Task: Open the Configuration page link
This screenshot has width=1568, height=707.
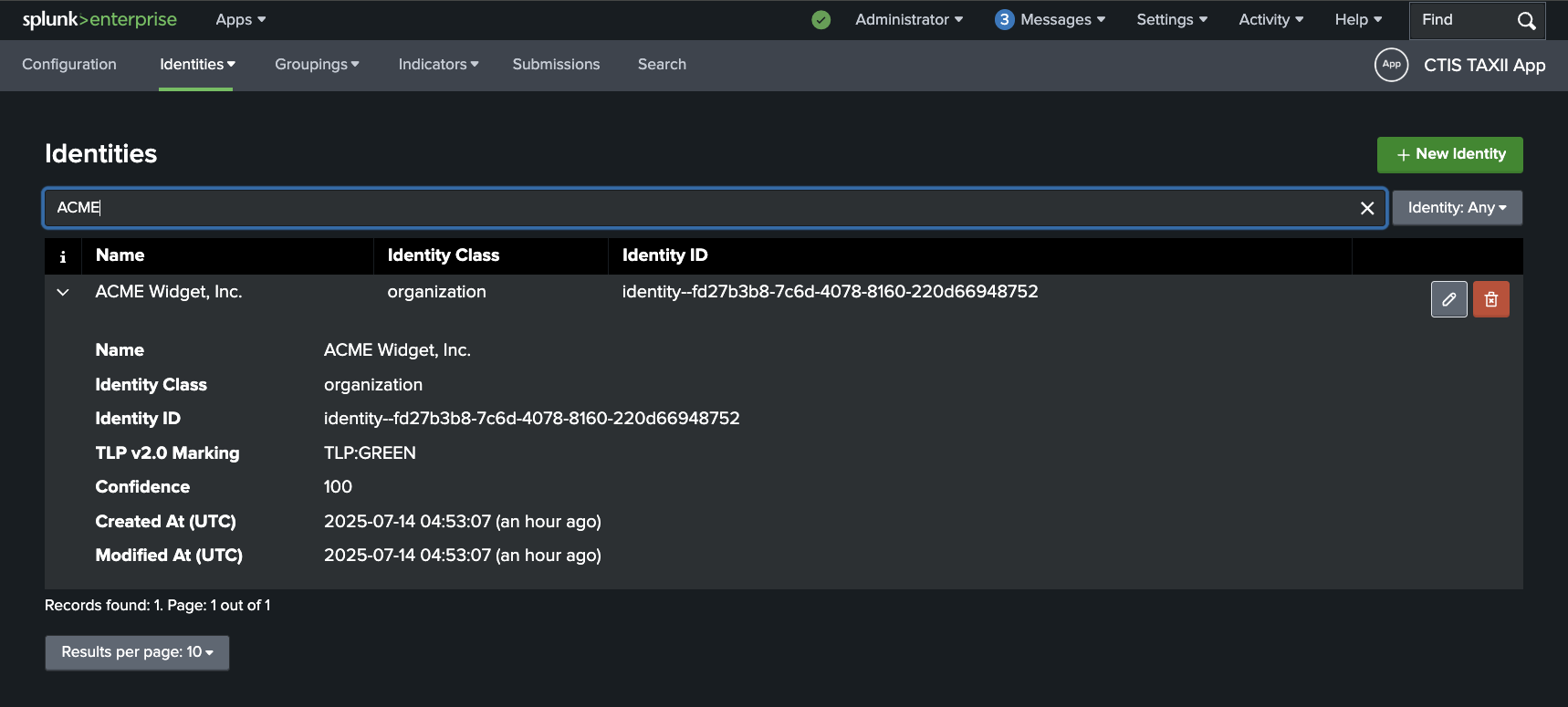Action: point(69,65)
